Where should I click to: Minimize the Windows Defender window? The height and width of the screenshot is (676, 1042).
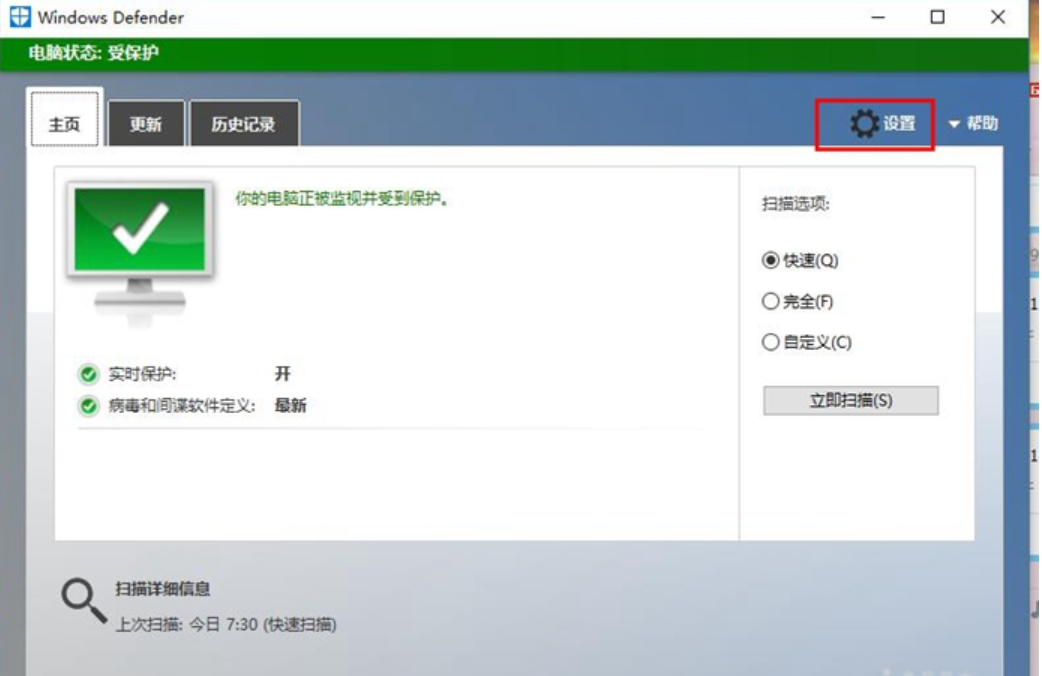pyautogui.click(x=879, y=17)
